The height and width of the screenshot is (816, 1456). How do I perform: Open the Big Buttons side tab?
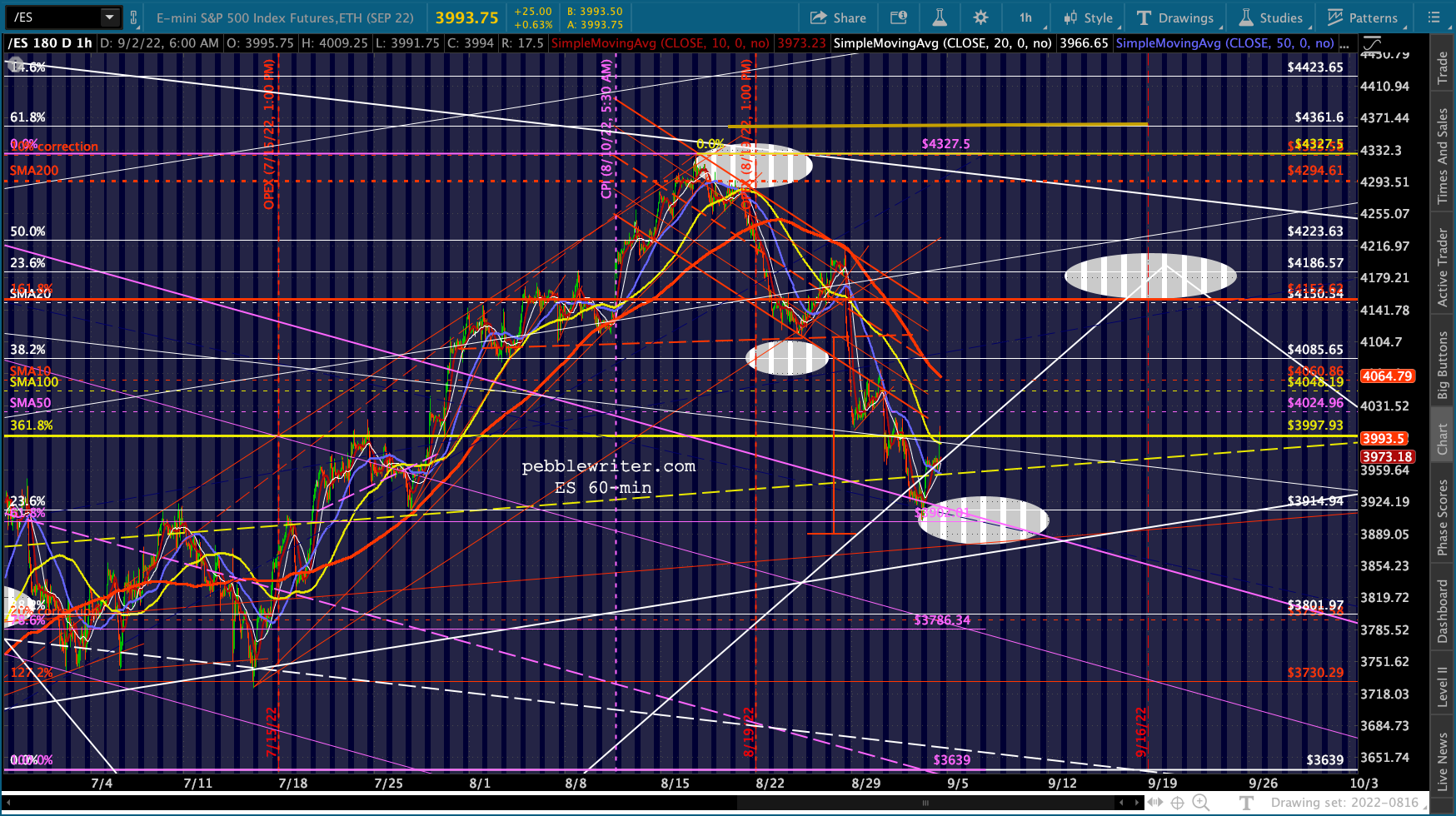tap(1443, 365)
